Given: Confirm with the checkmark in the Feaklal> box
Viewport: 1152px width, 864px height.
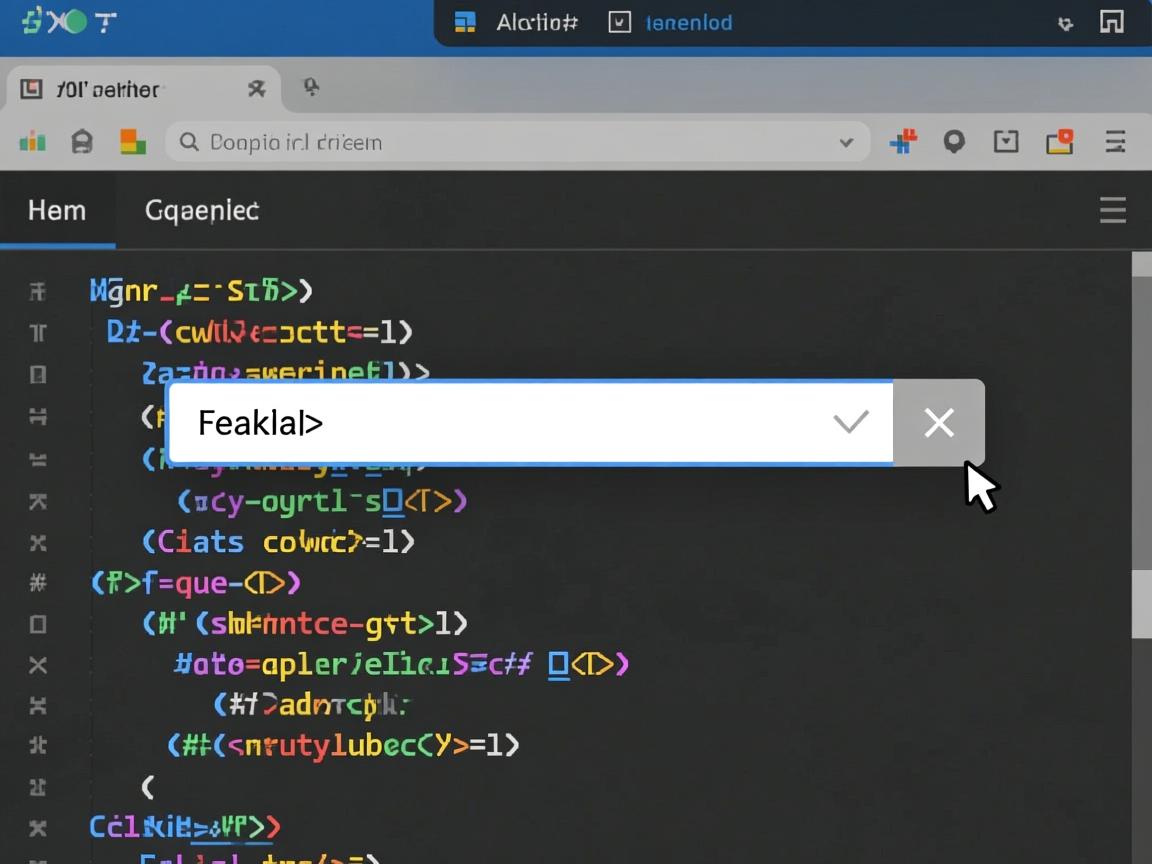Looking at the screenshot, I should 851,423.
